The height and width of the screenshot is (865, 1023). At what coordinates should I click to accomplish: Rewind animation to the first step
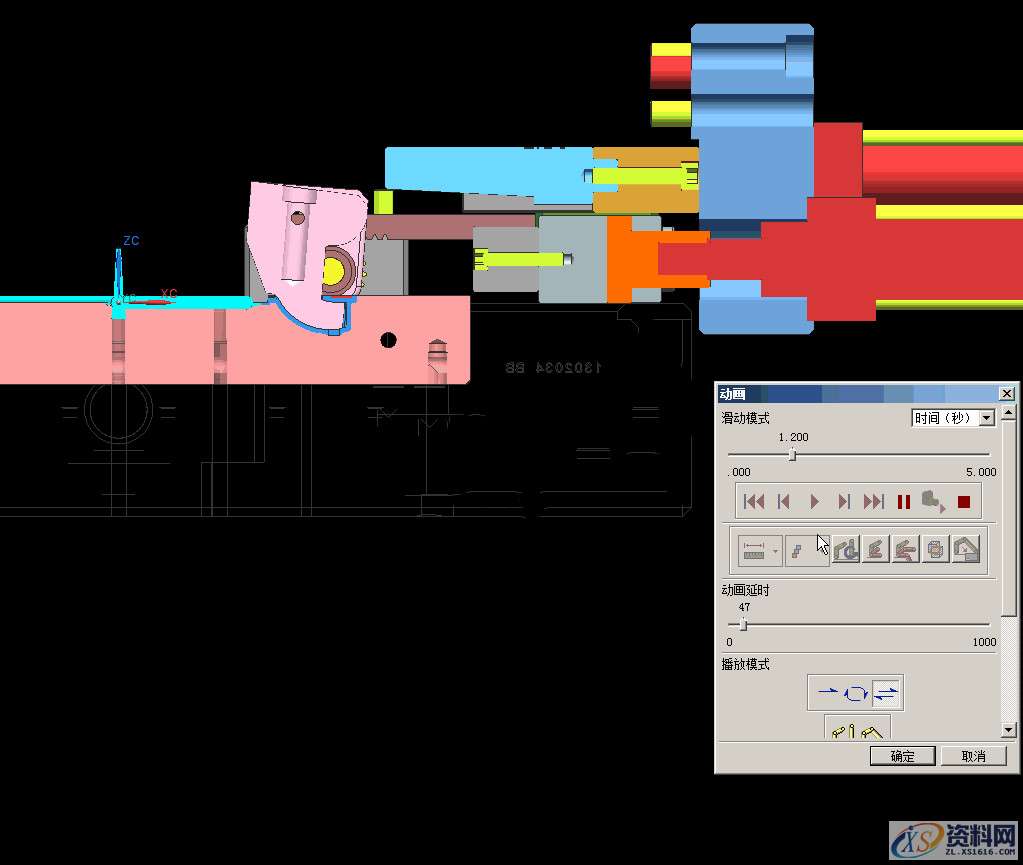tap(754, 502)
